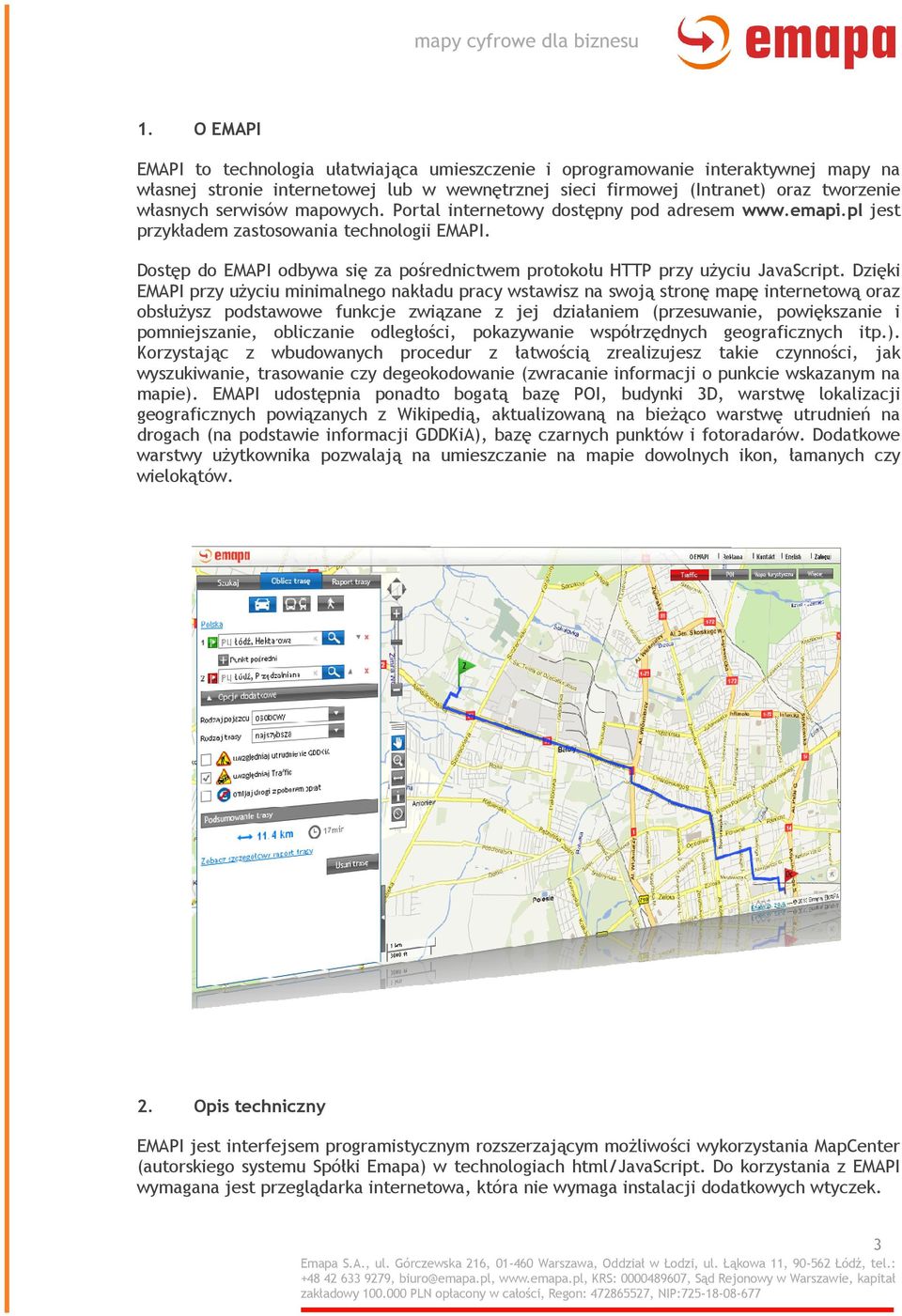The height and width of the screenshot is (1316, 902).
Task: Click destination field 'Łódź, Przędzalniana'
Action: point(270,675)
